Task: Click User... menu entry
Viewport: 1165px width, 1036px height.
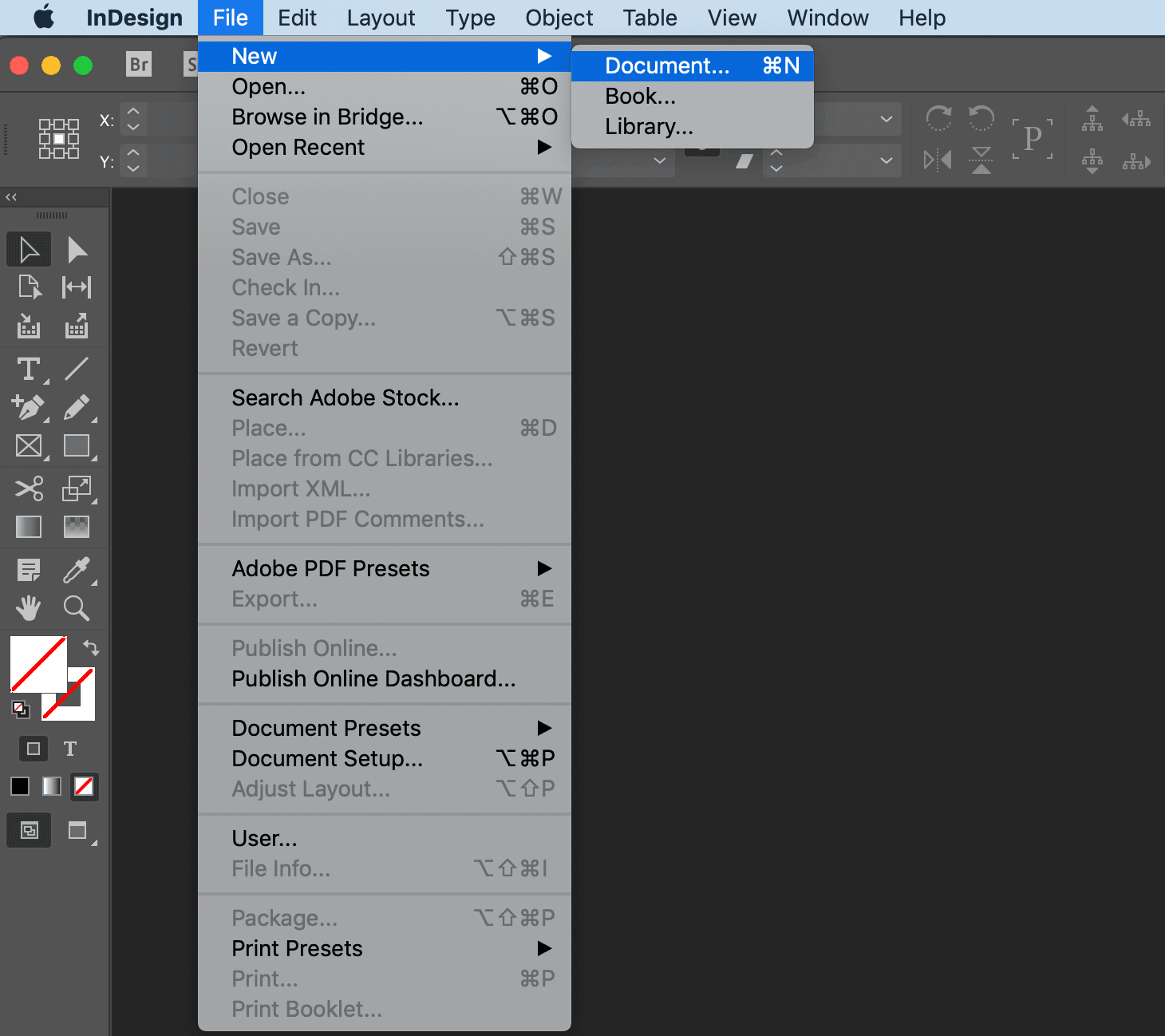Action: [385, 838]
